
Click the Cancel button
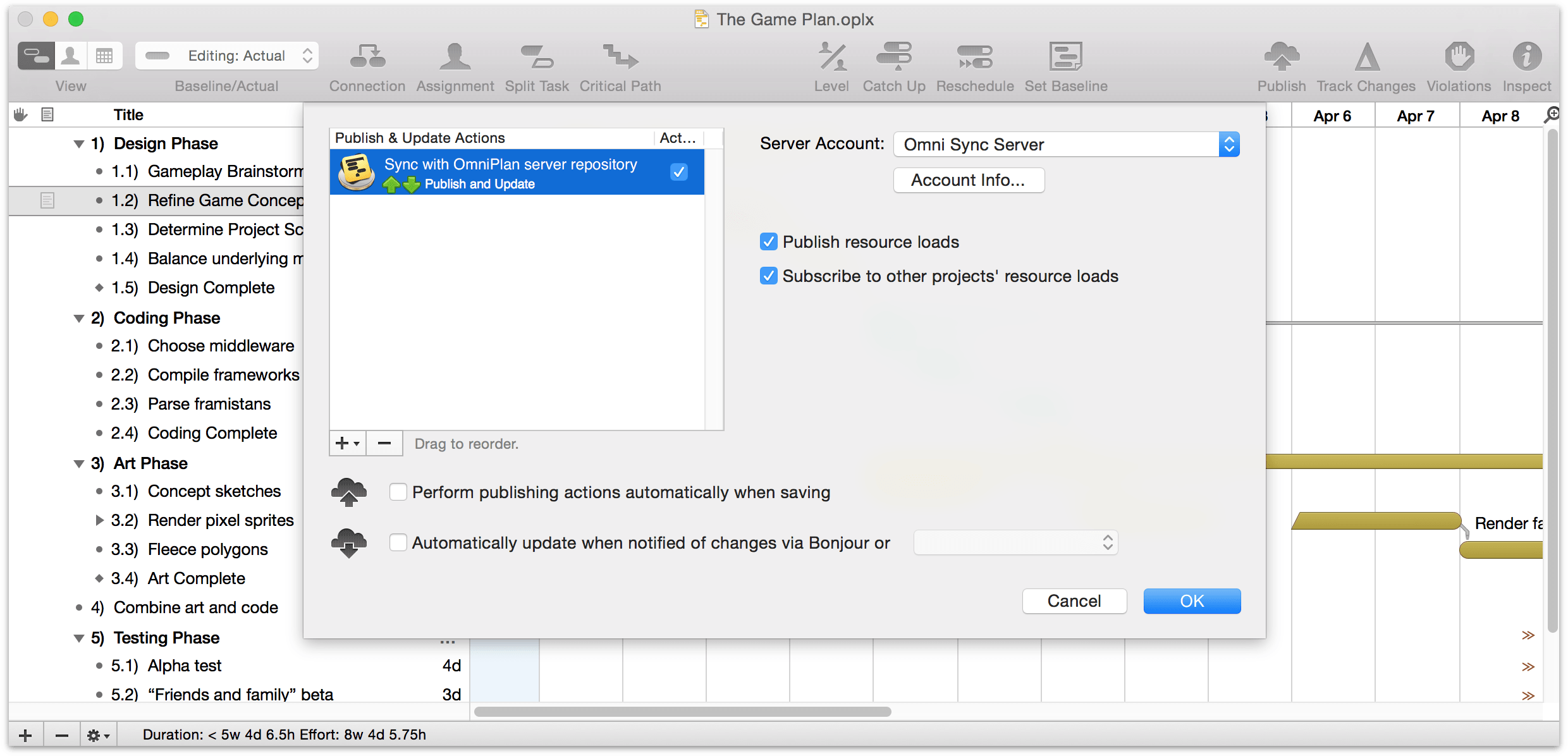click(1075, 601)
